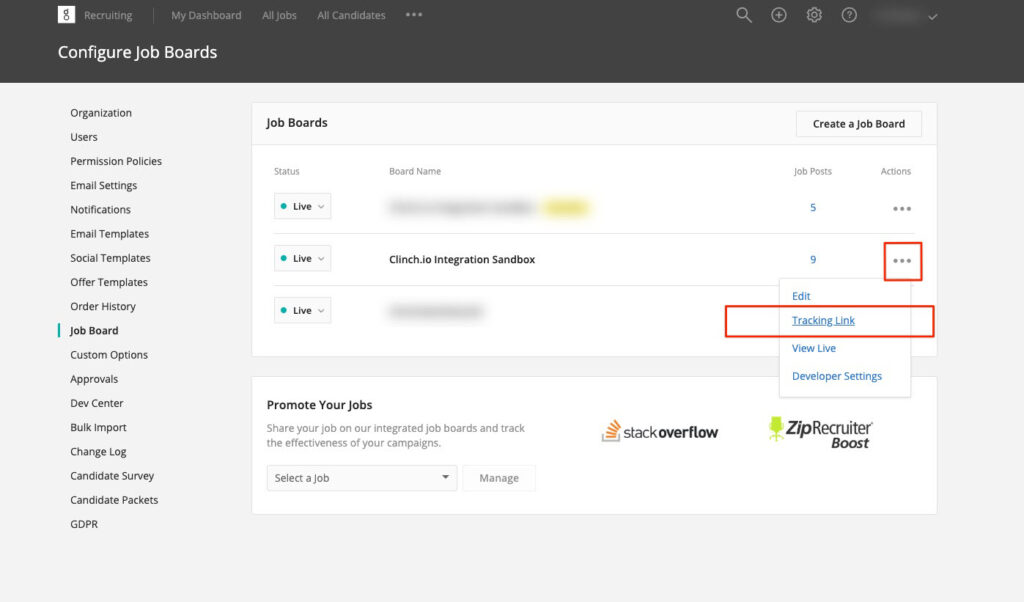Click the ZipRecruiter Boost logo
Image resolution: width=1024 pixels, height=602 pixels.
tap(820, 432)
